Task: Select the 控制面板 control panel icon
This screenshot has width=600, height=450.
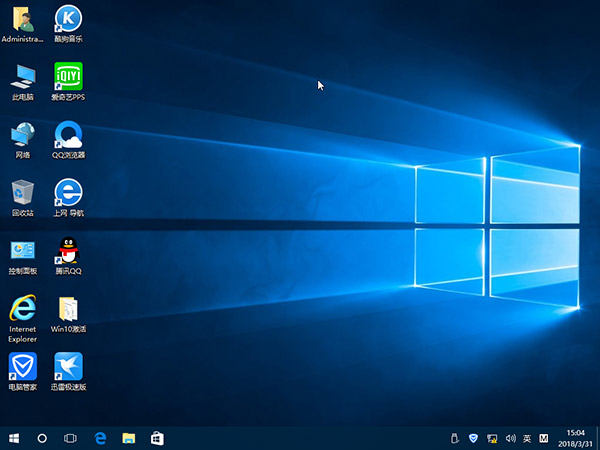Action: pos(22,250)
